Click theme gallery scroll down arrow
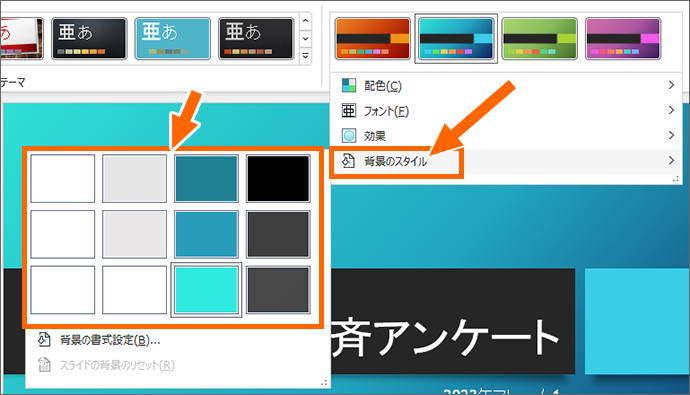690x395 pixels. coord(305,39)
